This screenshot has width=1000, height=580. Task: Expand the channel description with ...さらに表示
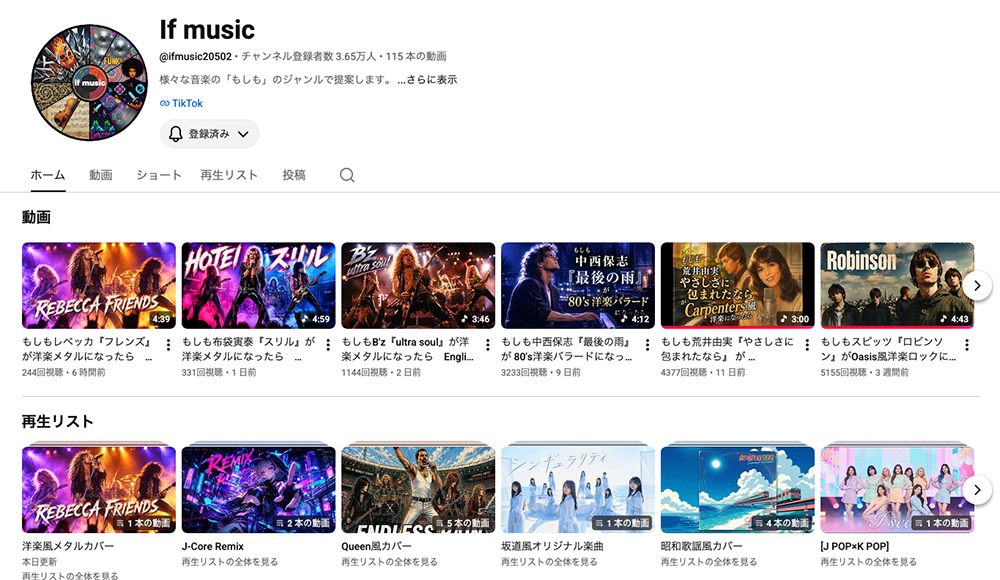(x=427, y=80)
